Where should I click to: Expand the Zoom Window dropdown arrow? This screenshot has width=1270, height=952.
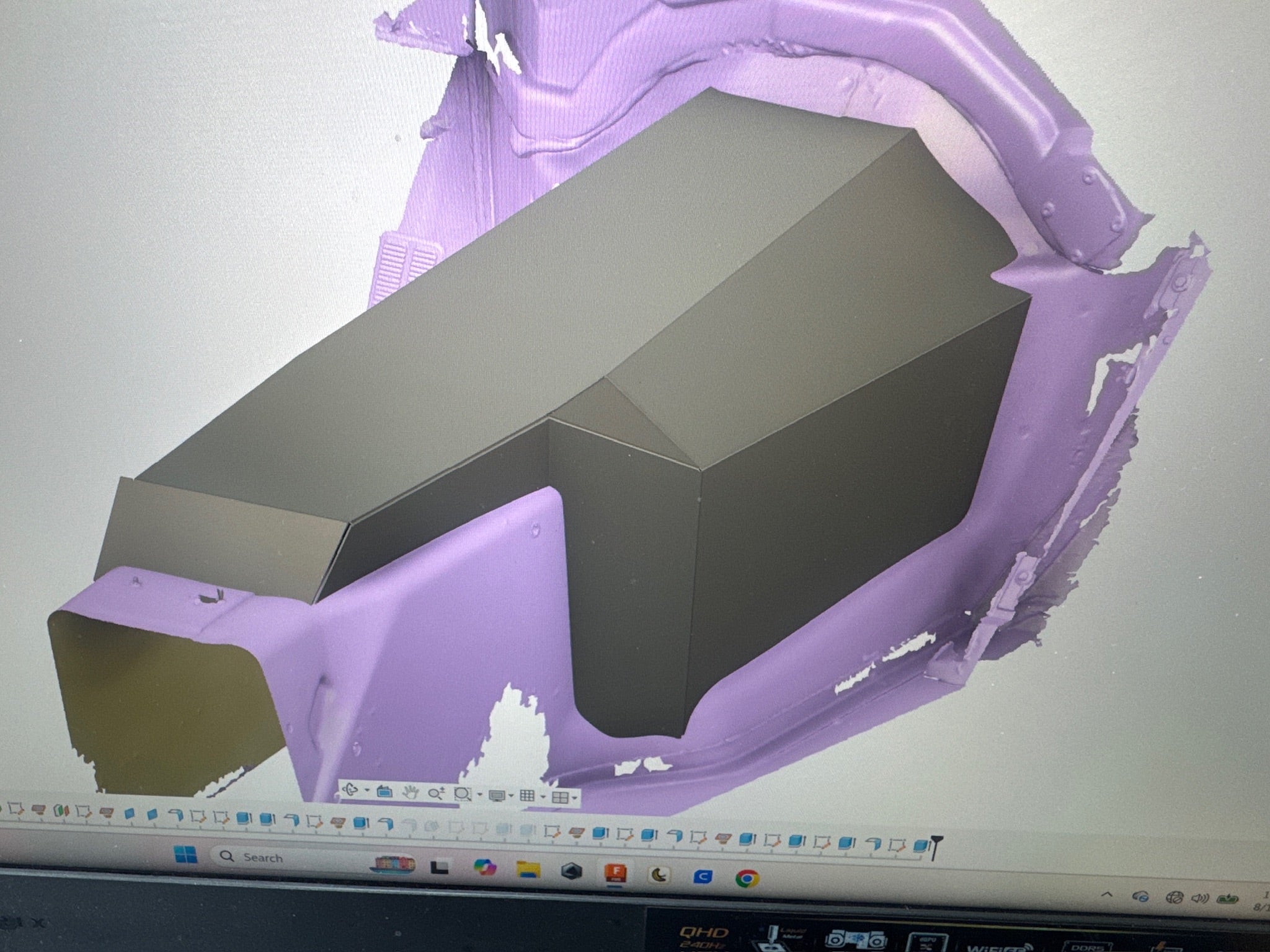(x=479, y=794)
